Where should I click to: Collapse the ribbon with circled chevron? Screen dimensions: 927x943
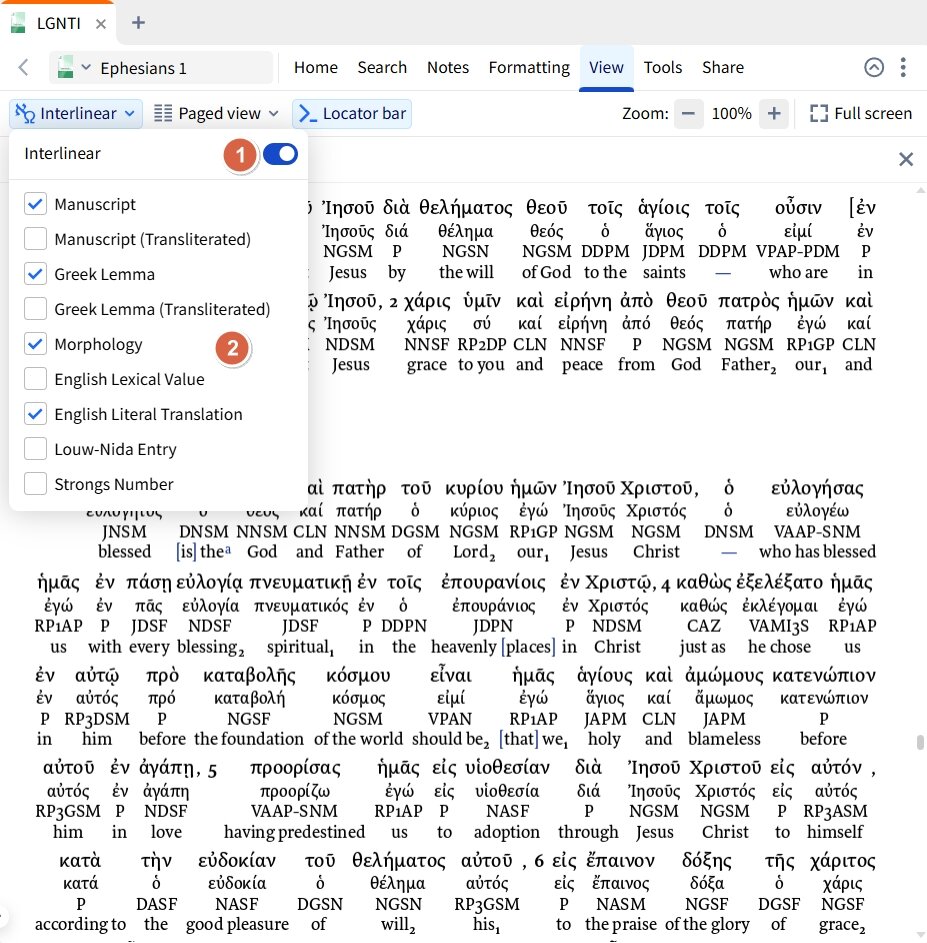(x=874, y=68)
